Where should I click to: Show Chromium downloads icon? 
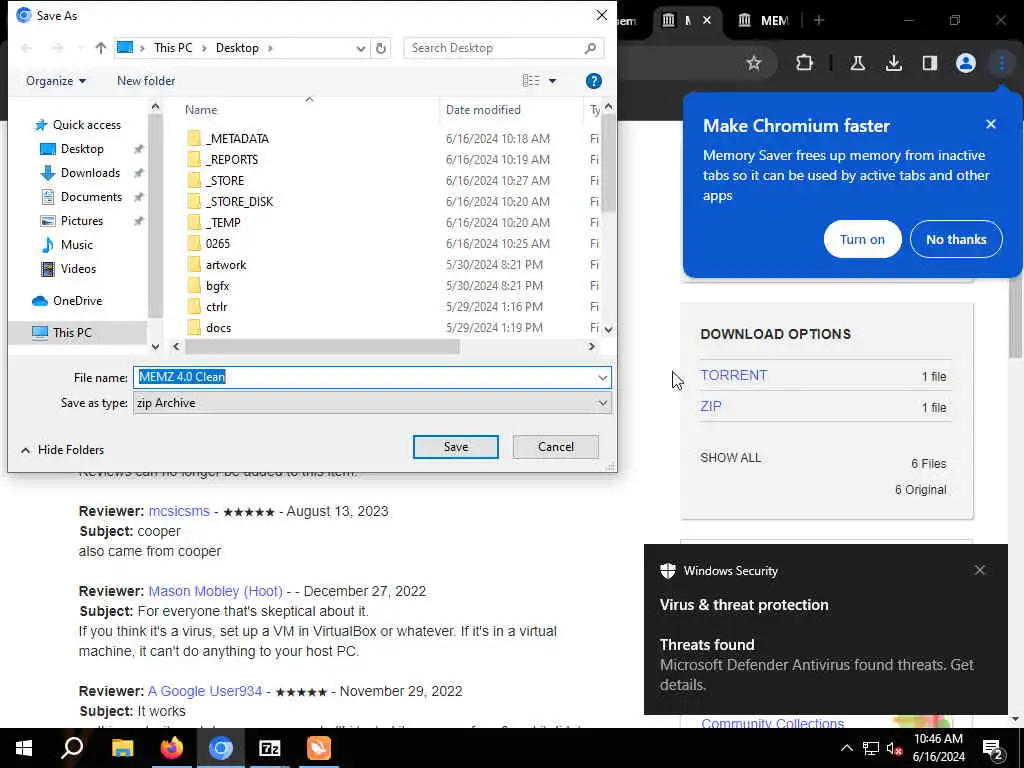tap(894, 63)
